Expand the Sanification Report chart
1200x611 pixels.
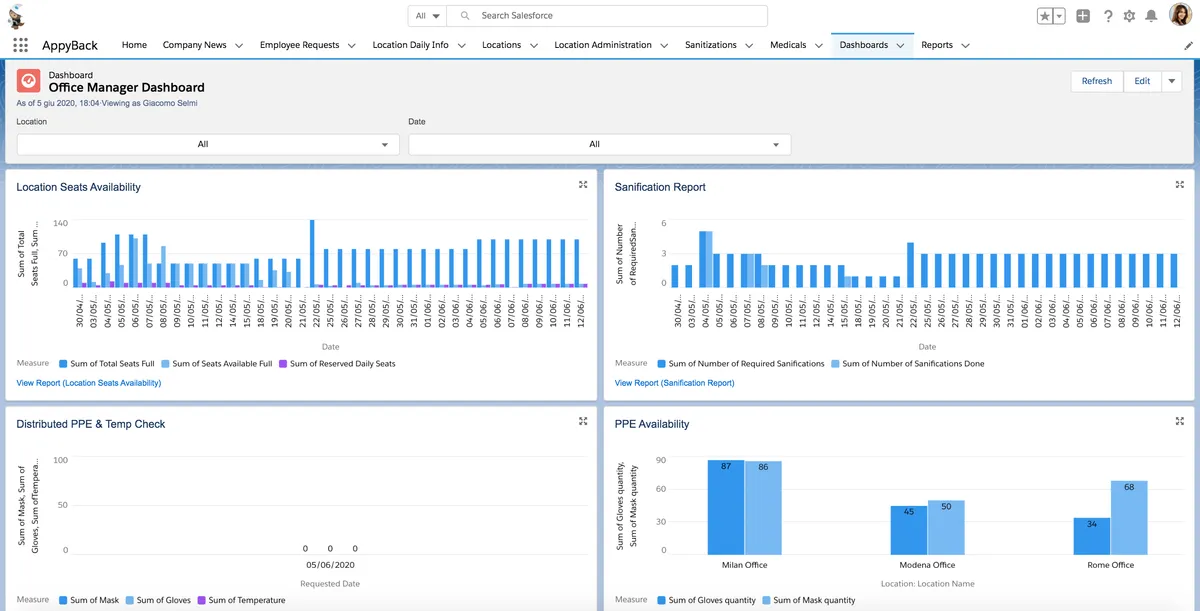coord(1180,185)
